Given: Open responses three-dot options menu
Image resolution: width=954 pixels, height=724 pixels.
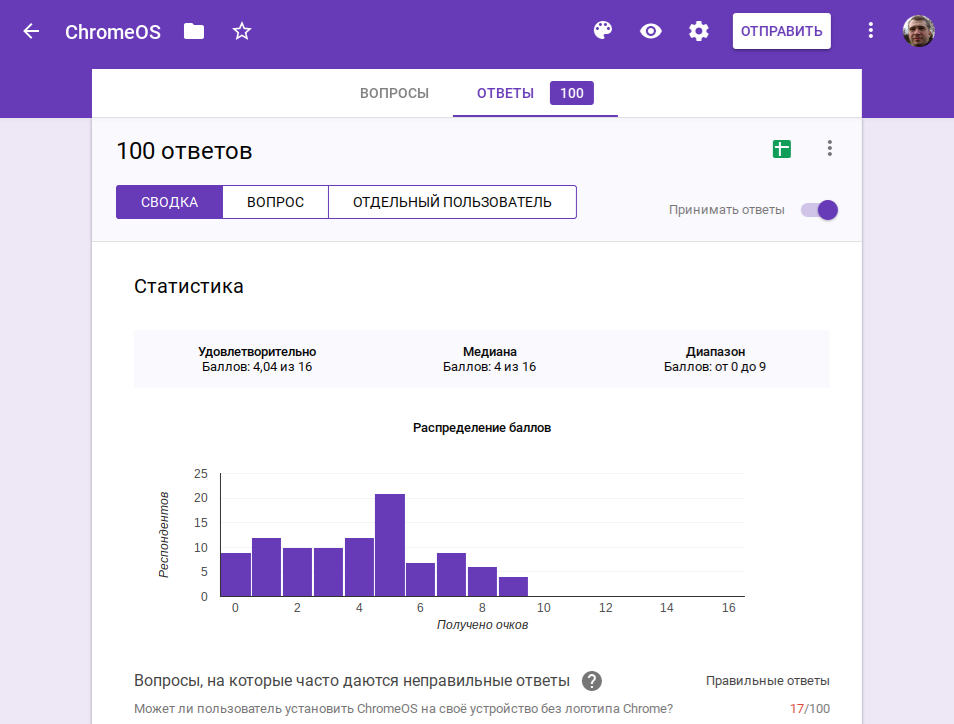Looking at the screenshot, I should tap(829, 149).
